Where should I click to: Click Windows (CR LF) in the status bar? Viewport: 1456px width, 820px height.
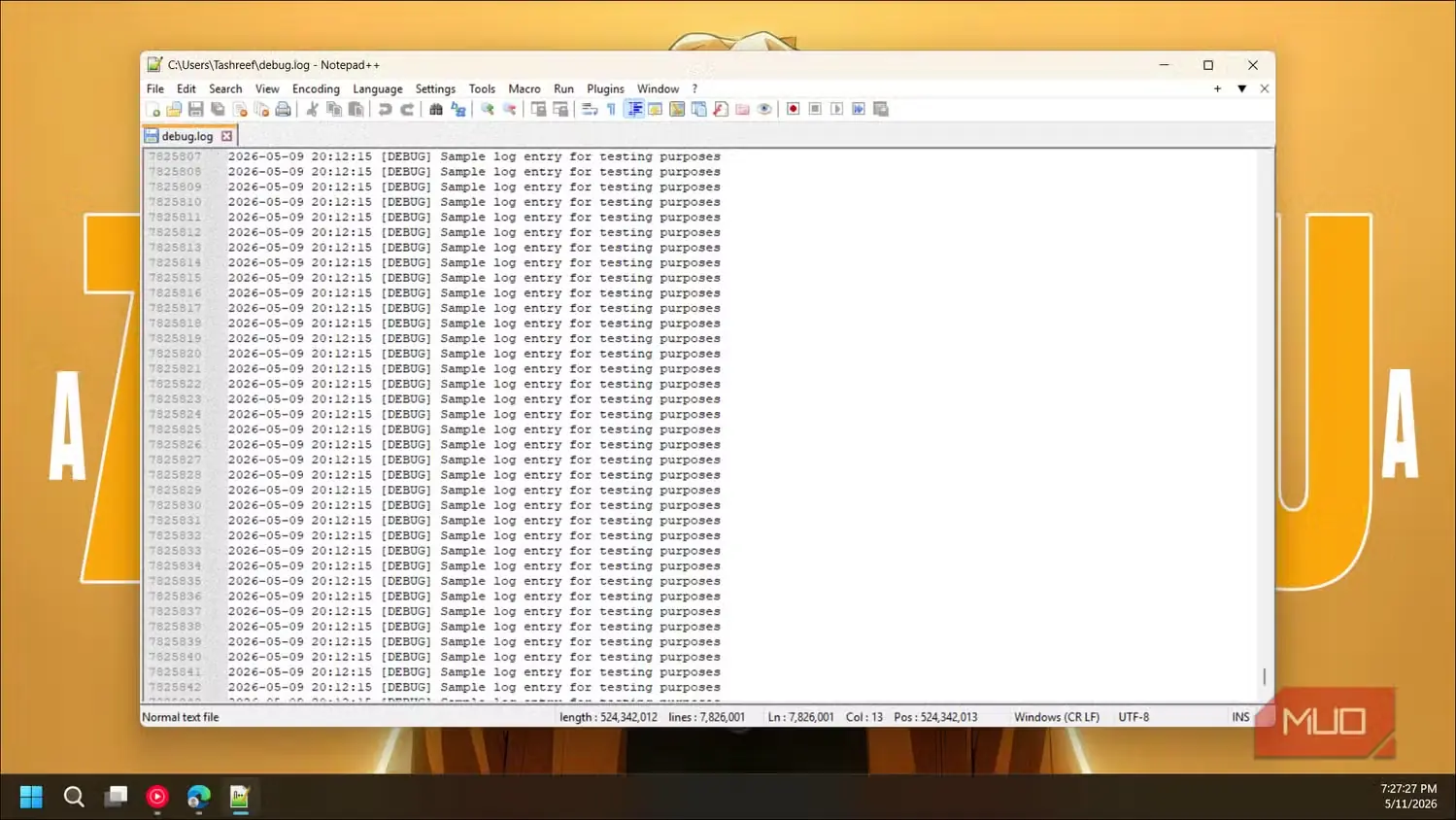[1057, 717]
